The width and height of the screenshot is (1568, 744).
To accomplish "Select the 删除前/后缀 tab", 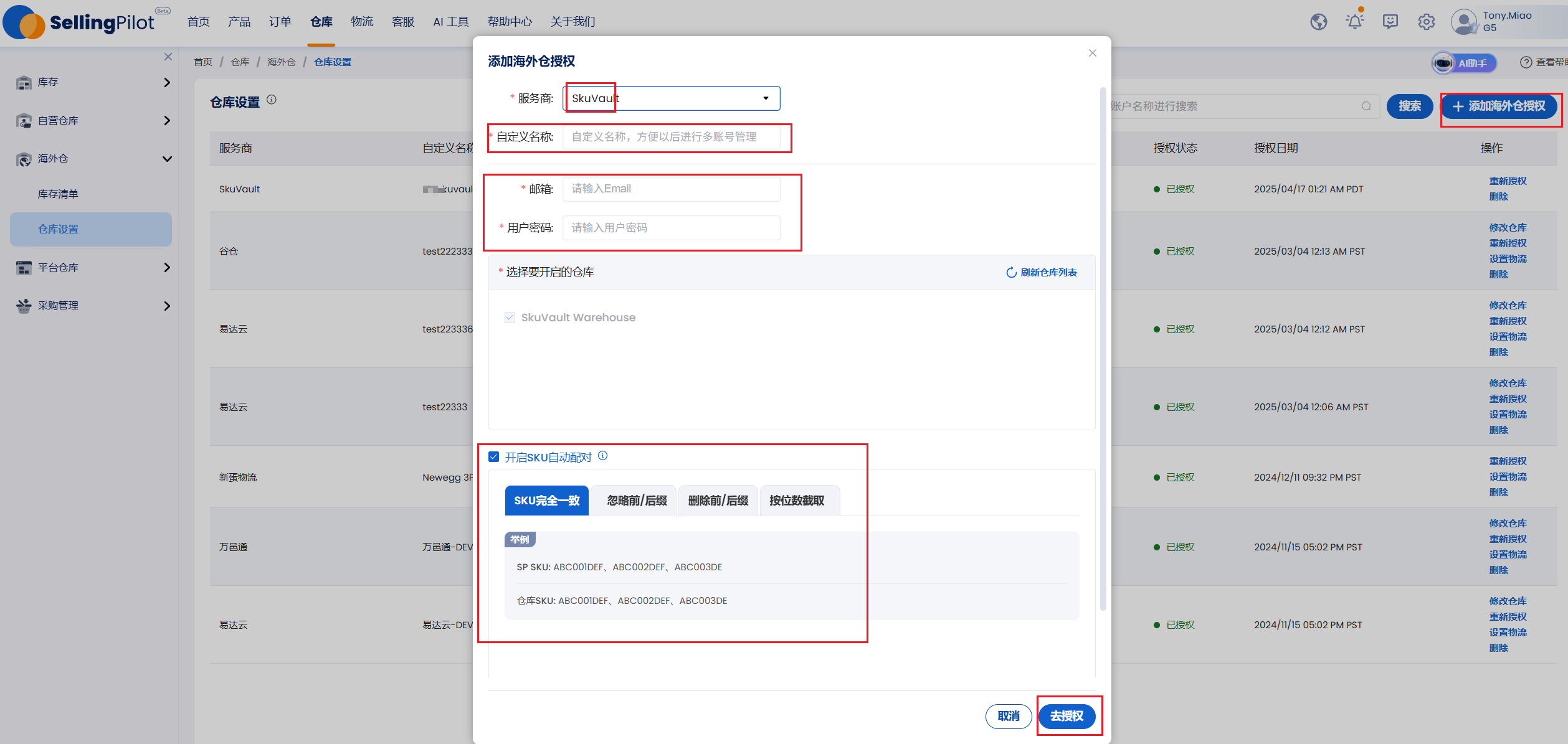I will click(x=718, y=501).
